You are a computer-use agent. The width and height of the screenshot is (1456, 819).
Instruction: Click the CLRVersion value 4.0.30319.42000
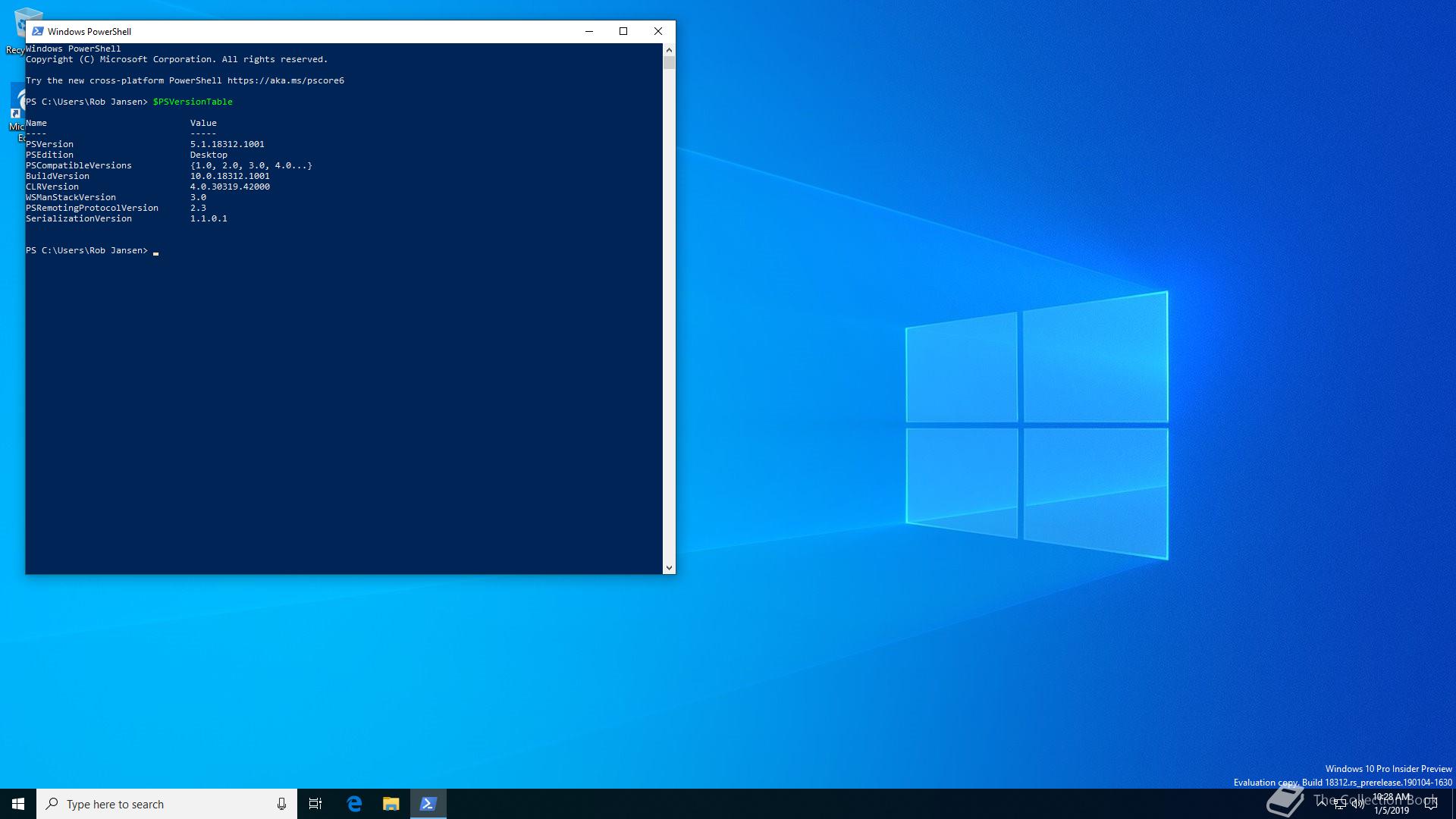(x=230, y=187)
